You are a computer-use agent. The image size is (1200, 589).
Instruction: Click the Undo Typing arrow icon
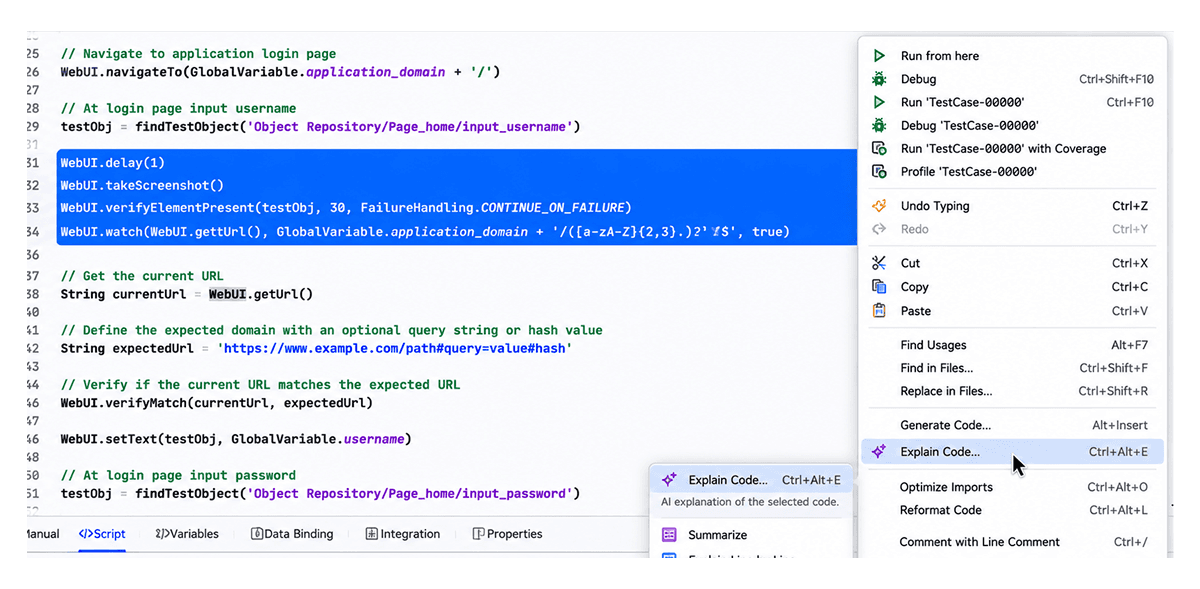pyautogui.click(x=879, y=206)
